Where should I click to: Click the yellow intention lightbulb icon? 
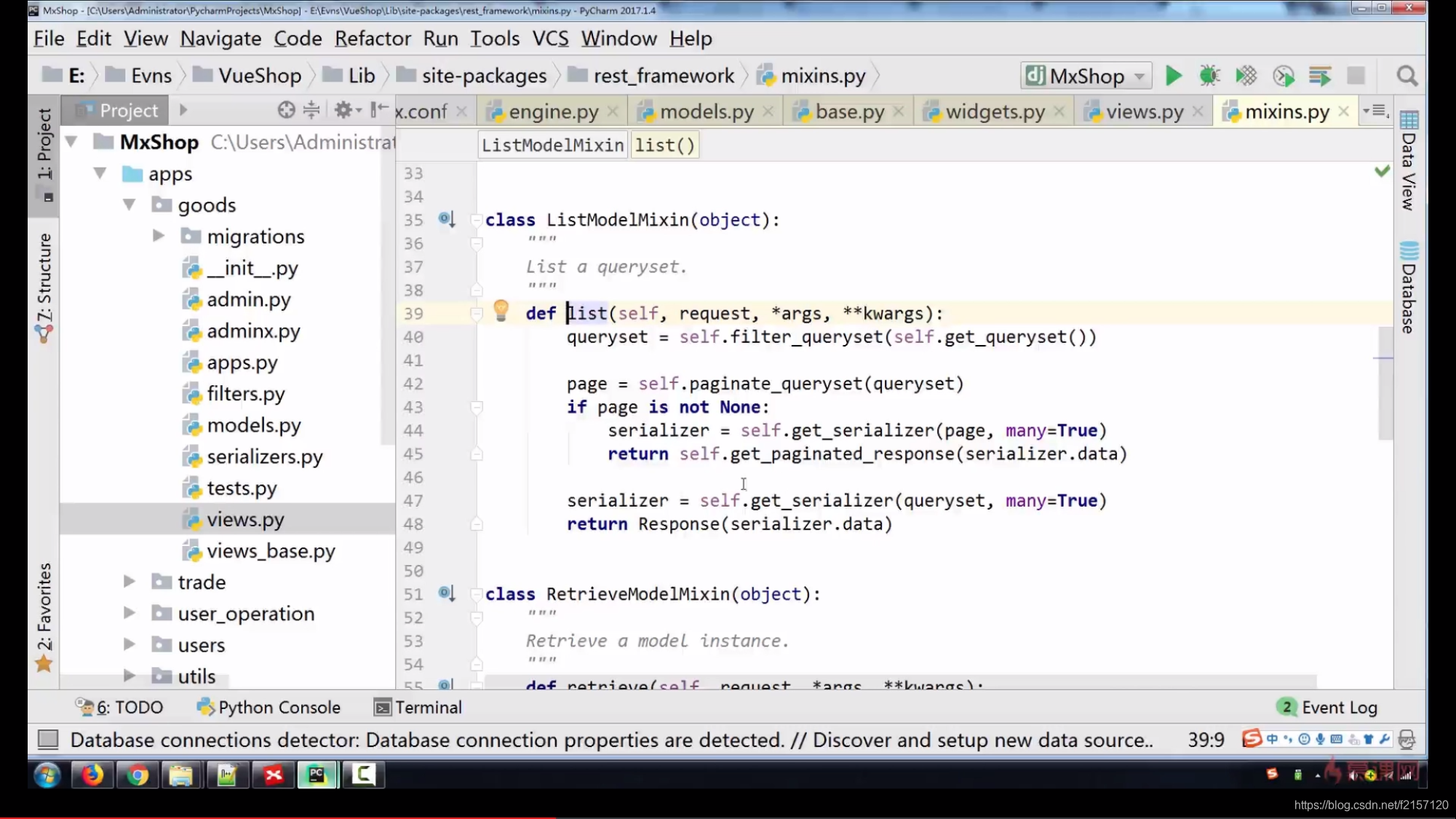click(501, 311)
